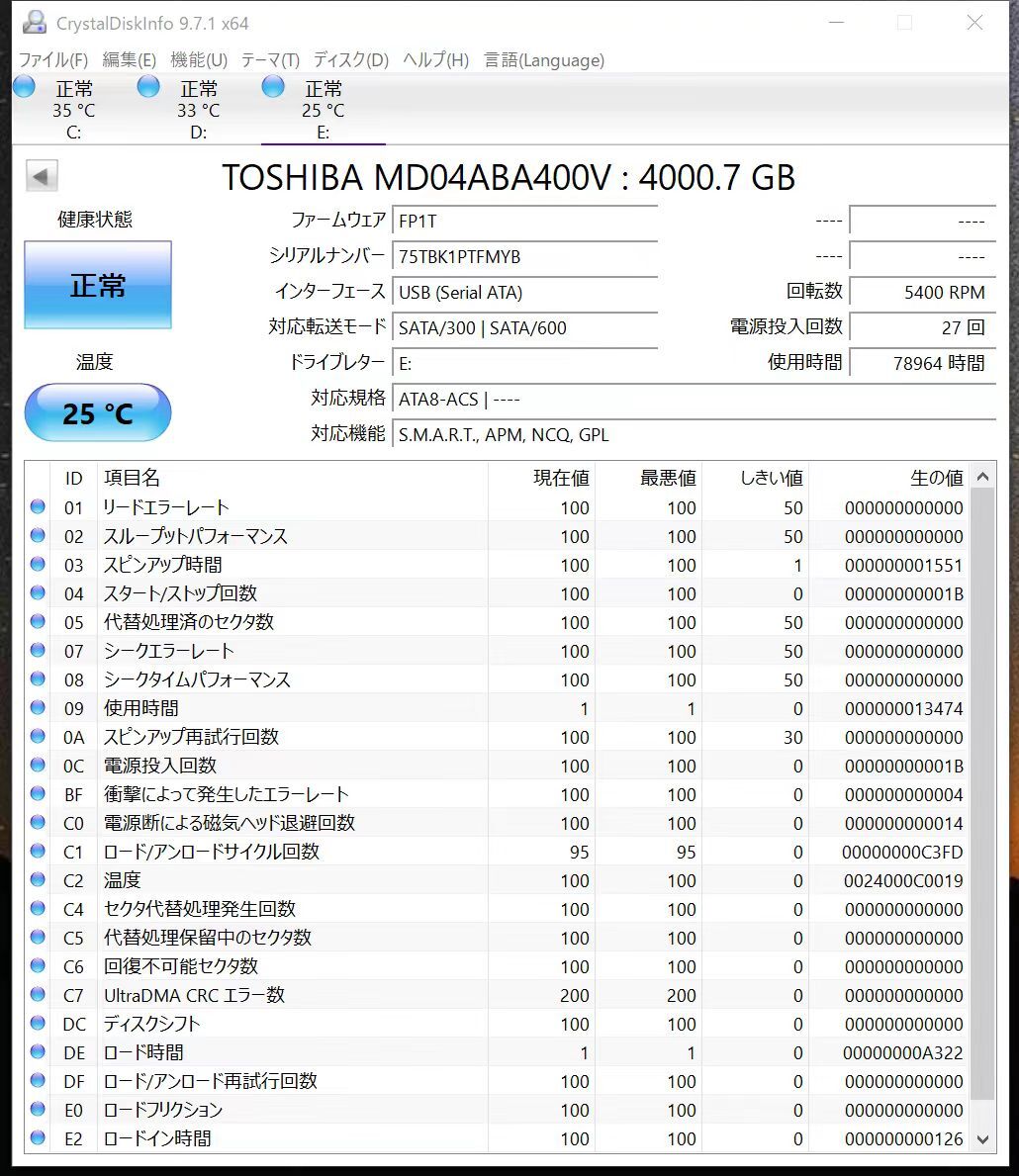
Task: Click the status dot for ID 08 シークタイムパフォーマンス
Action: click(38, 678)
